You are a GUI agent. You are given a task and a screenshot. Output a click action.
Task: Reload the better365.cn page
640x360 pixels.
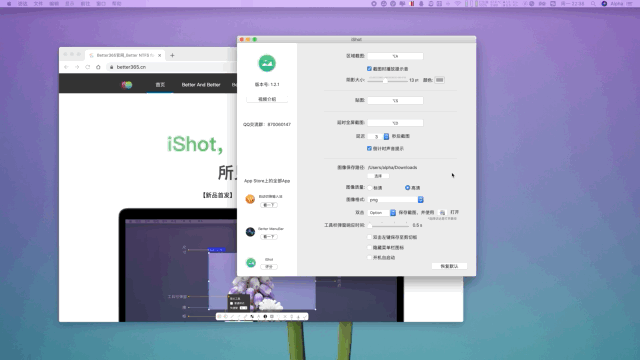pyautogui.click(x=87, y=67)
